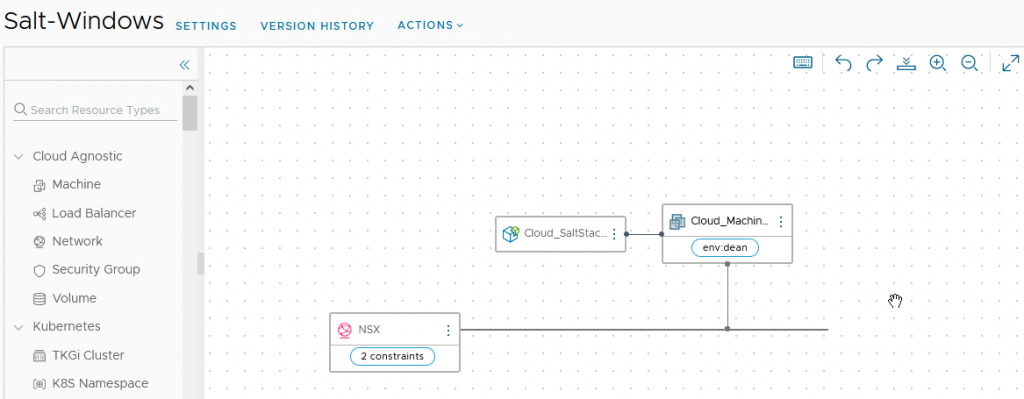1024x399 pixels.
Task: Click the NSX network globe icon
Action: click(345, 330)
